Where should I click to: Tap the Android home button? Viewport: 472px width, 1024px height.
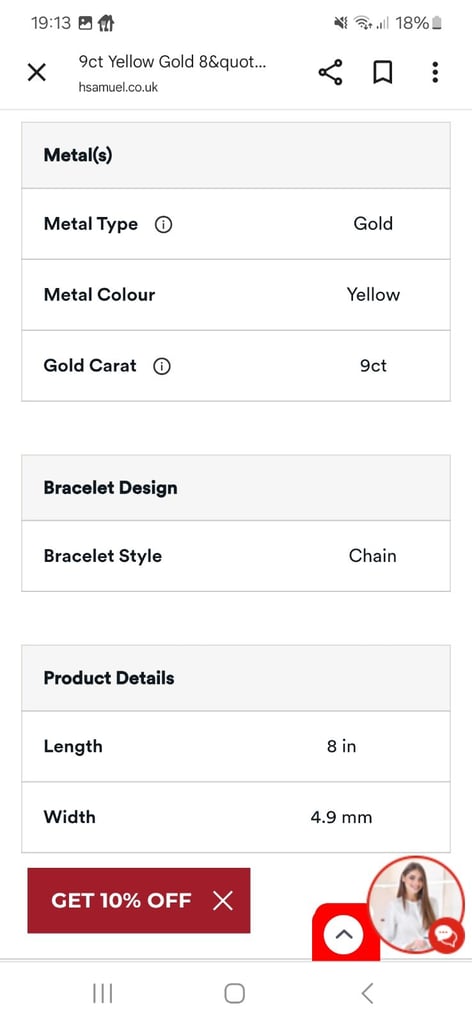(234, 993)
